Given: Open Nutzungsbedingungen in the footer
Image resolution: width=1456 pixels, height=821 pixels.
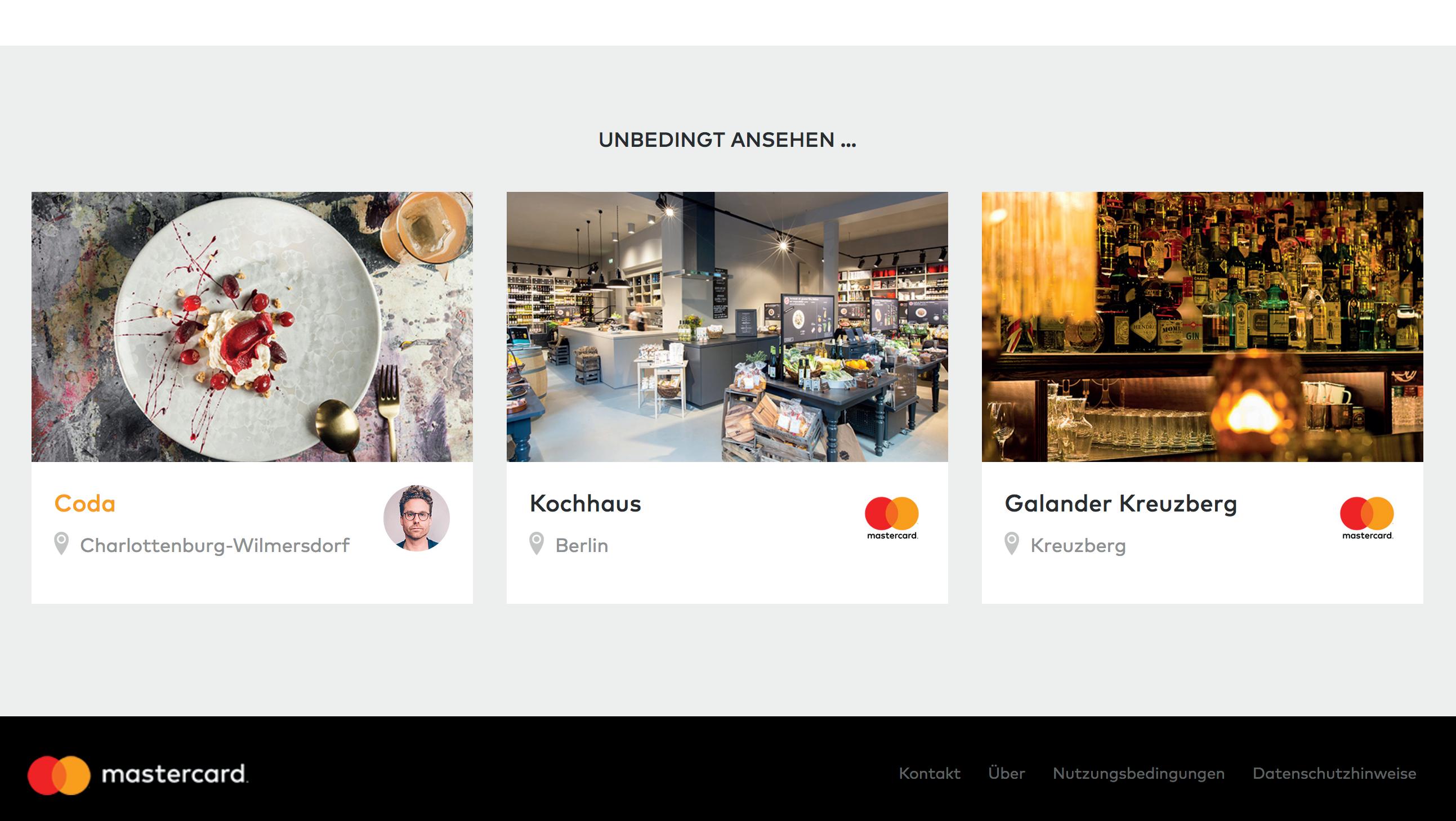Looking at the screenshot, I should (x=1139, y=774).
